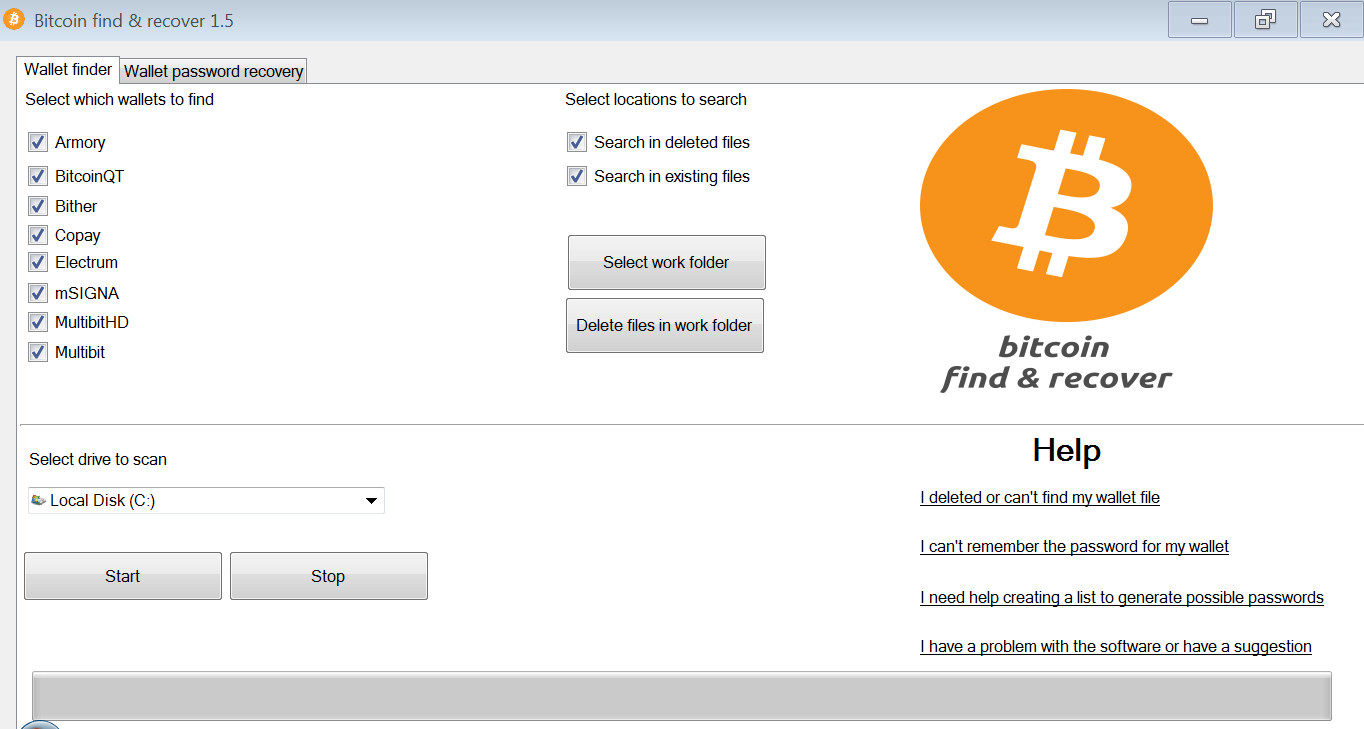This screenshot has height=729, width=1364.
Task: Click the 'bitcoin find & recover' logo text
Action: coord(1056,363)
